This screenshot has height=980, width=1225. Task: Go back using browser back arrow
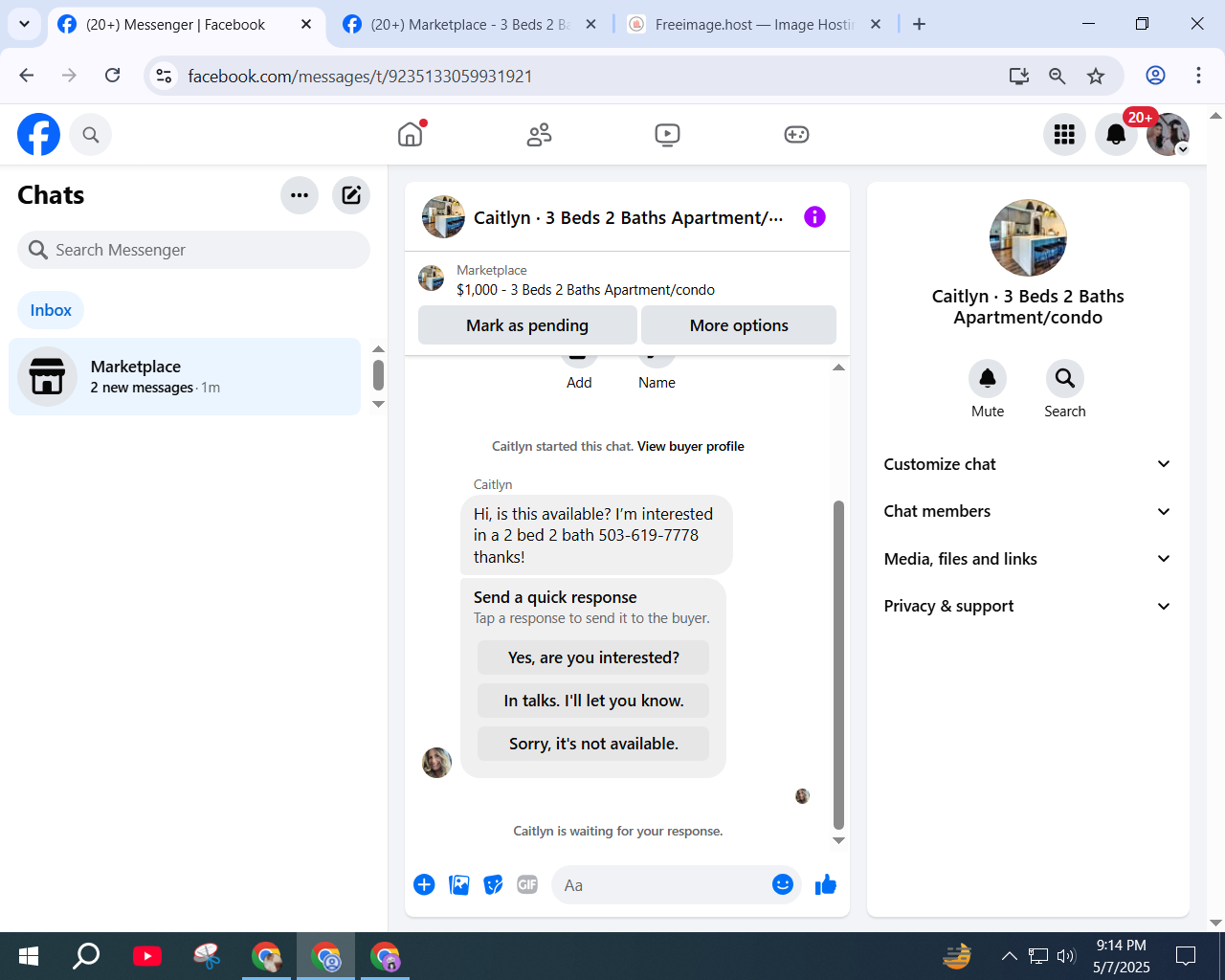click(x=27, y=76)
